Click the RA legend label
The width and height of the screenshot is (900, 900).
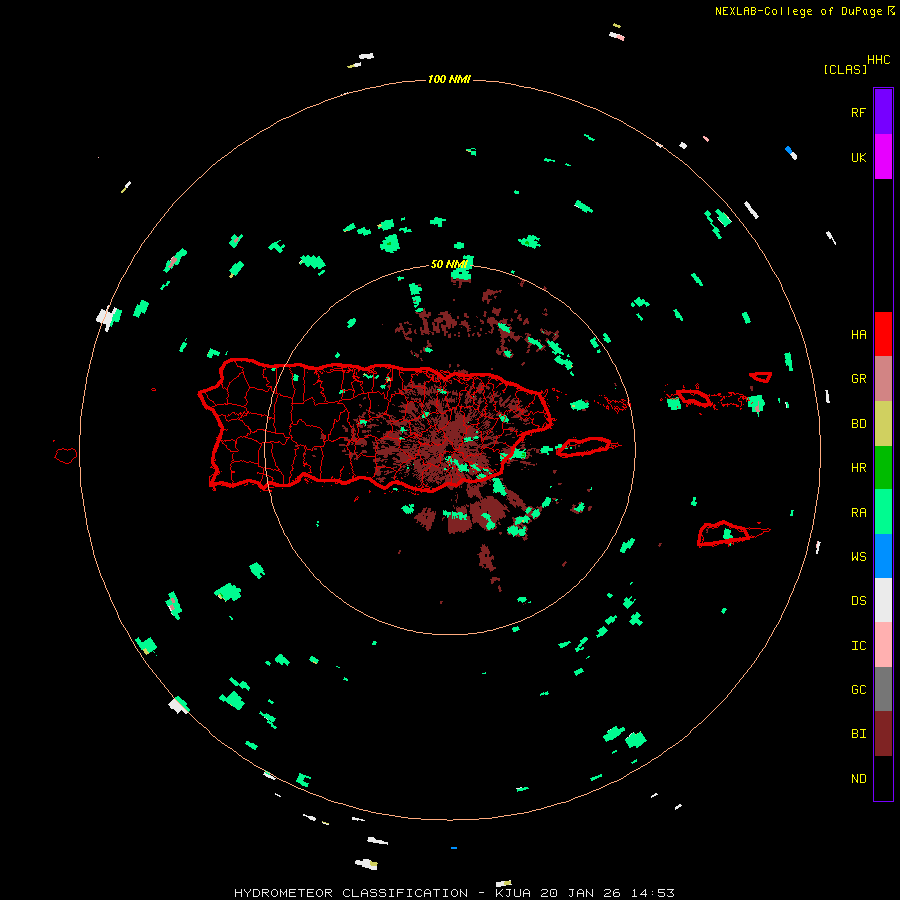pos(858,513)
